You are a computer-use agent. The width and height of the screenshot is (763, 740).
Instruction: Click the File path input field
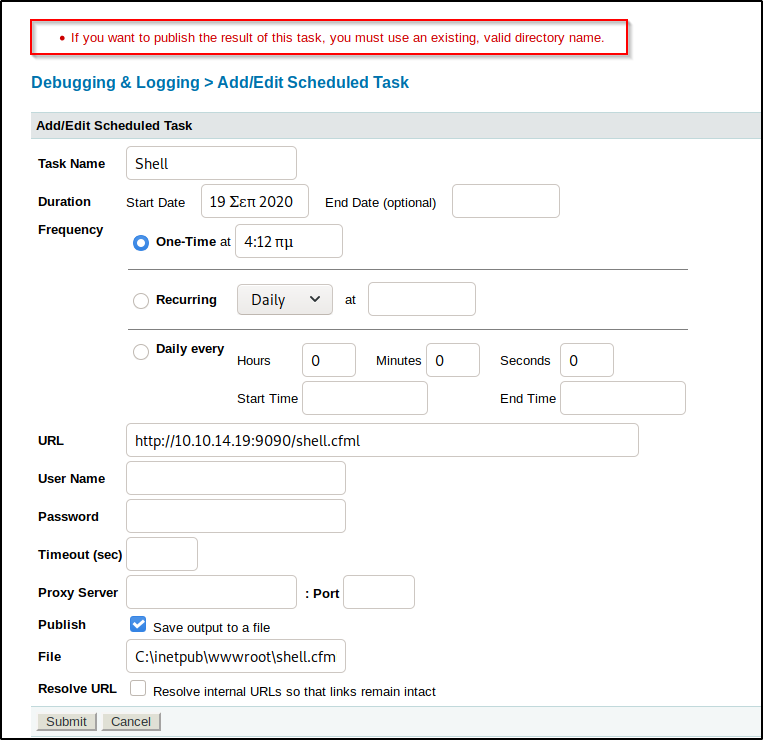coord(236,656)
